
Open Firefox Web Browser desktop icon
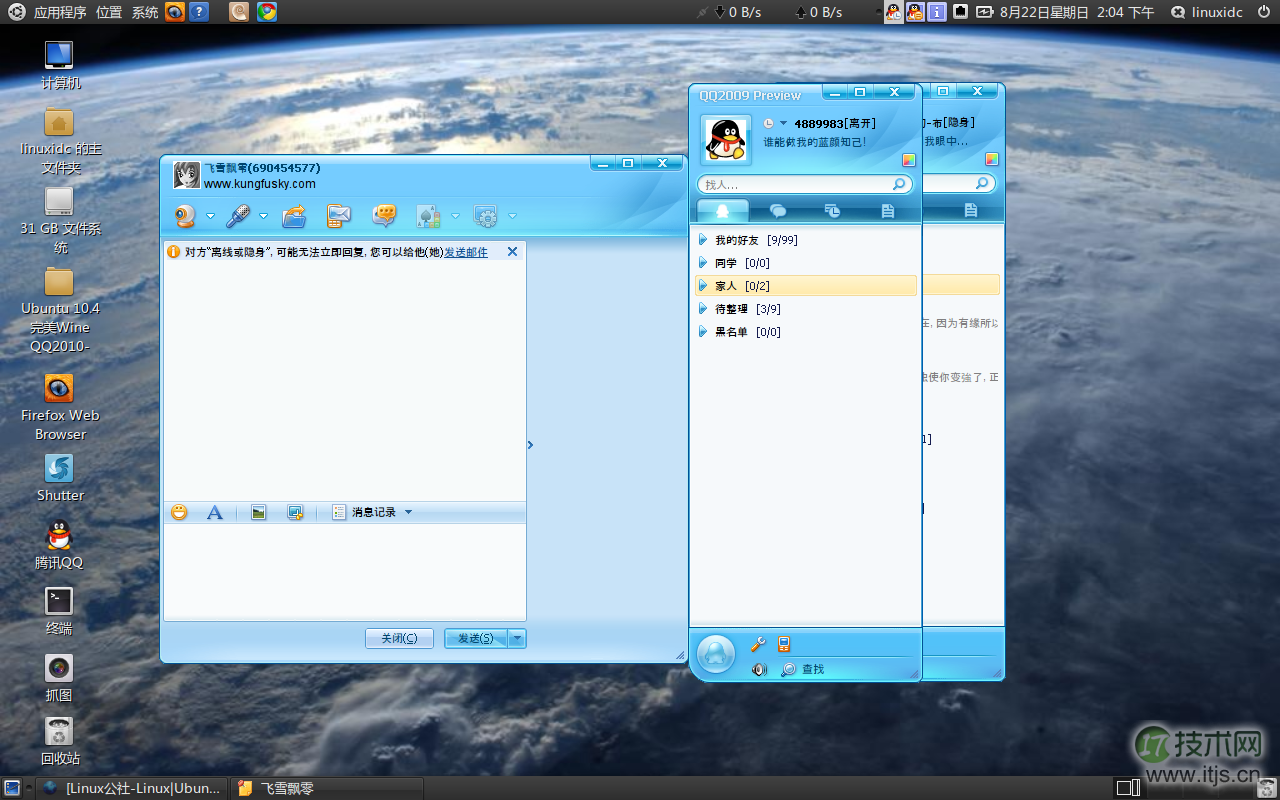click(x=60, y=407)
